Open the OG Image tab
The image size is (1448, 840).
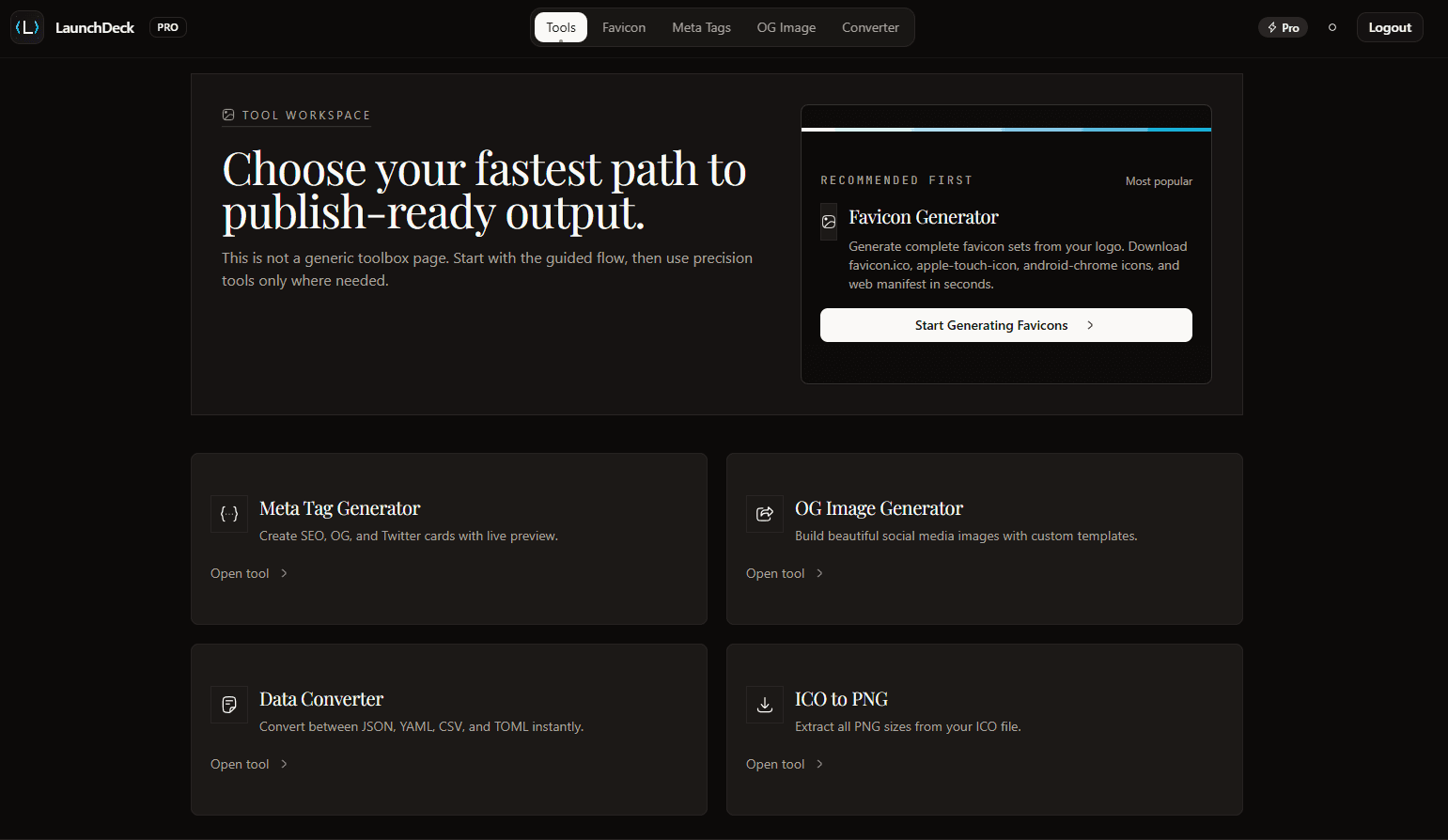(786, 27)
